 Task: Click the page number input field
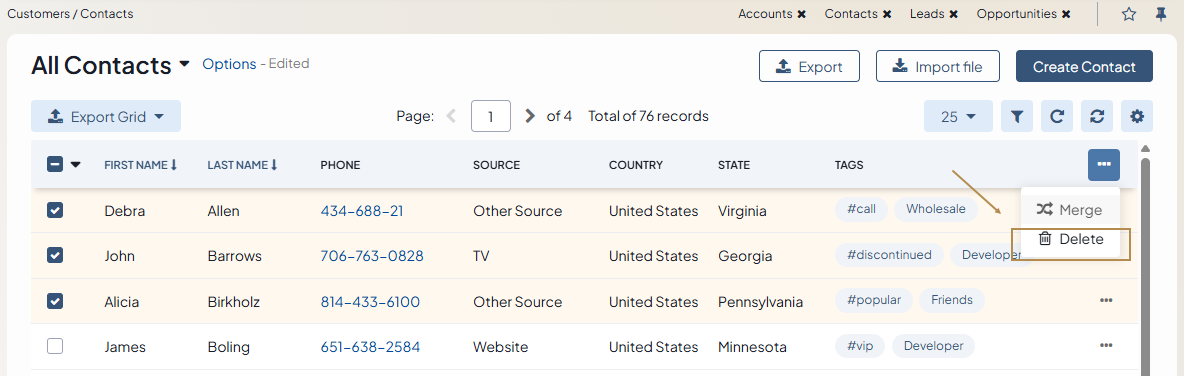click(x=491, y=116)
